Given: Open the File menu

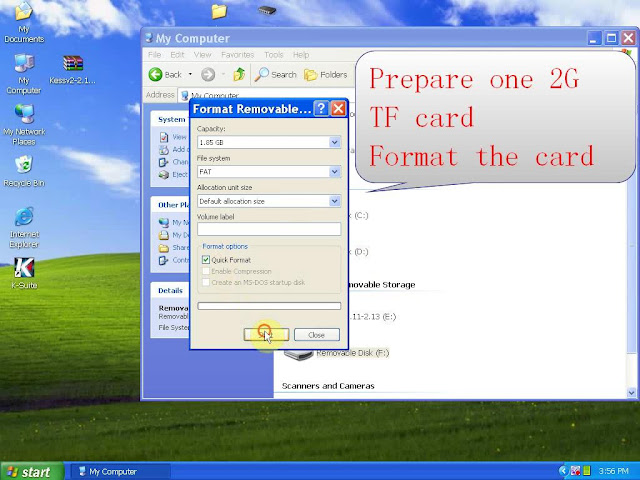Looking at the screenshot, I should click(x=154, y=55).
